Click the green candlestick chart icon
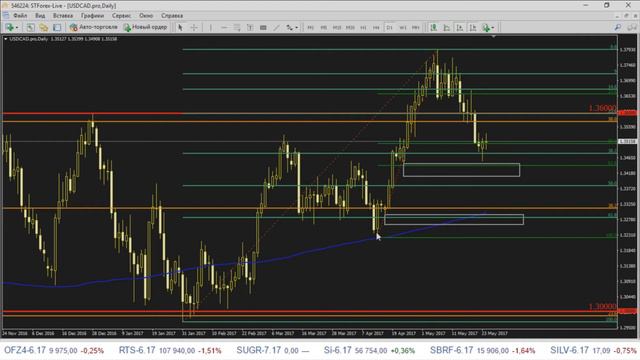 [433, 27]
